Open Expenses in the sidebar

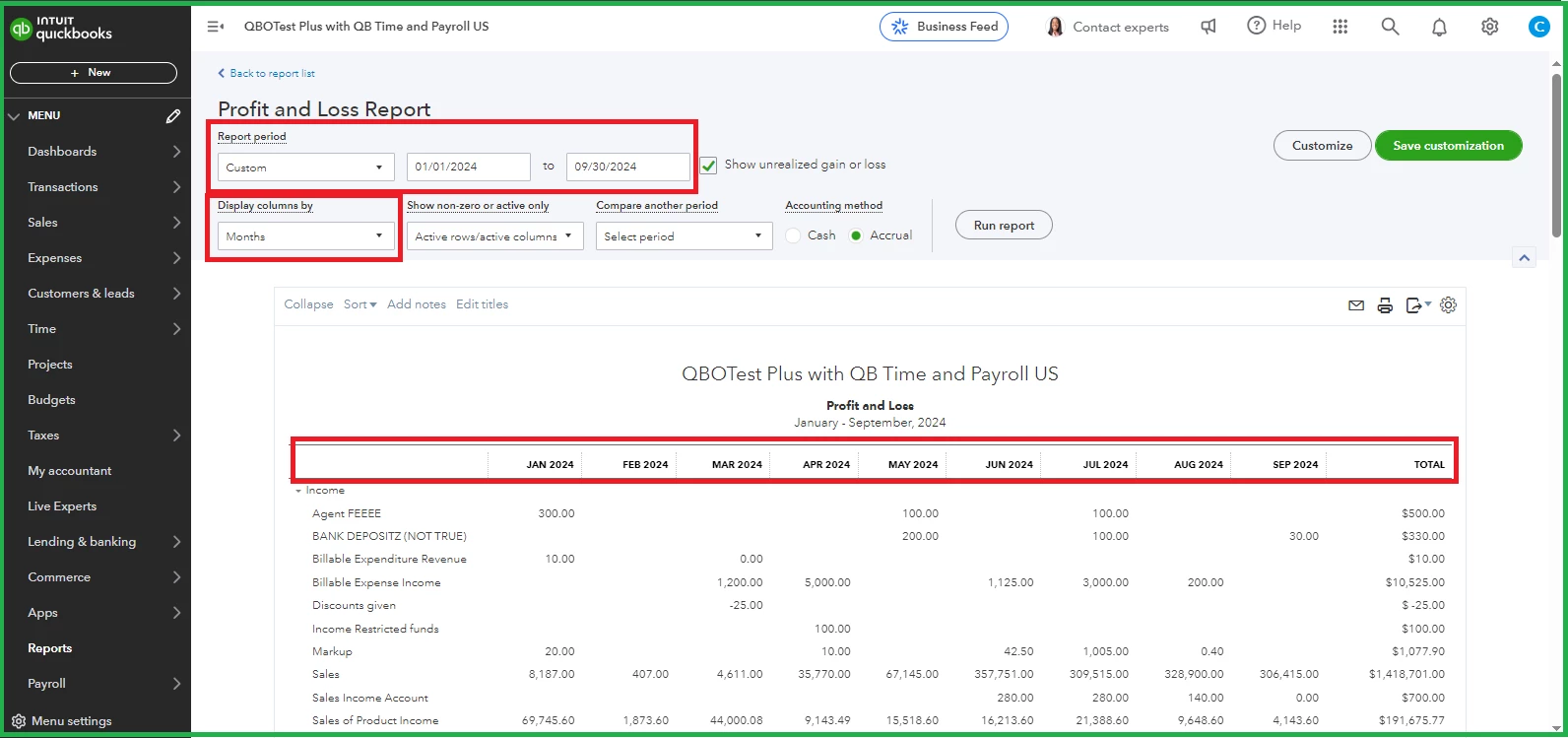[x=55, y=258]
